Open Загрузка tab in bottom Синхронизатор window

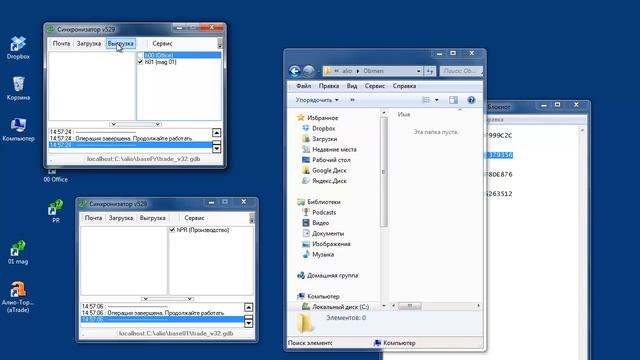pyautogui.click(x=120, y=218)
